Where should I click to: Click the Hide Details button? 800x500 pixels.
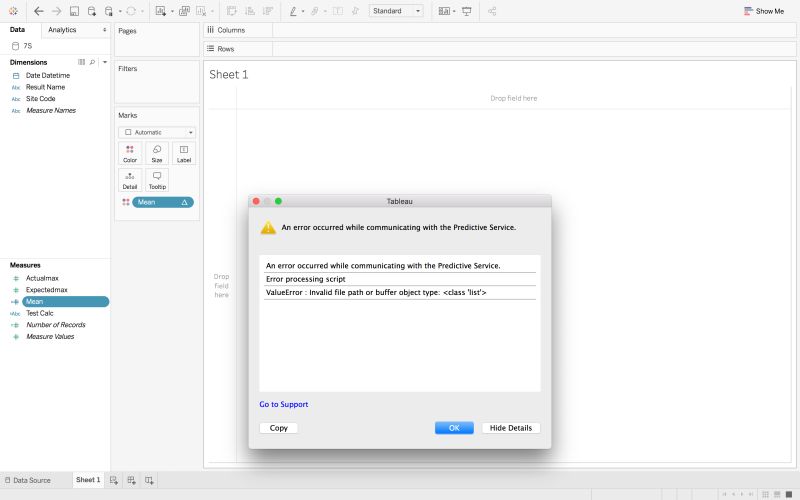[511, 428]
